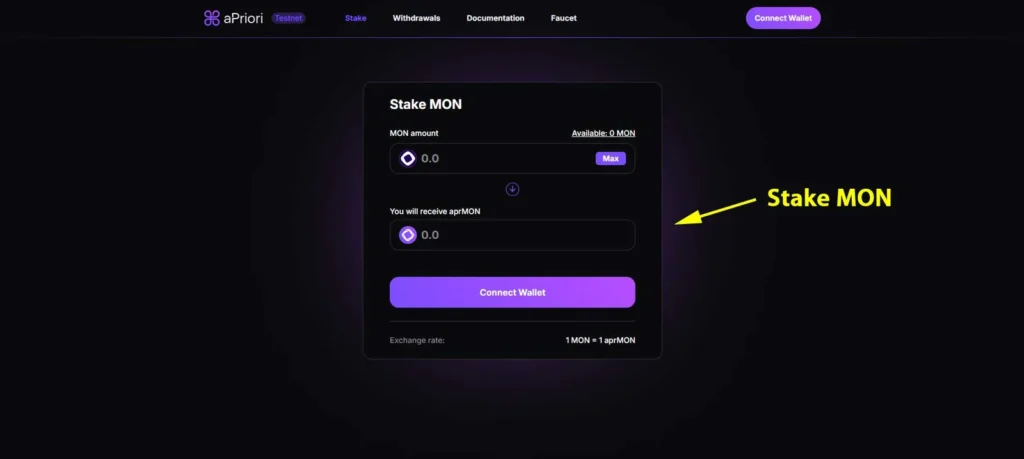Go to the Faucet page

click(x=564, y=18)
